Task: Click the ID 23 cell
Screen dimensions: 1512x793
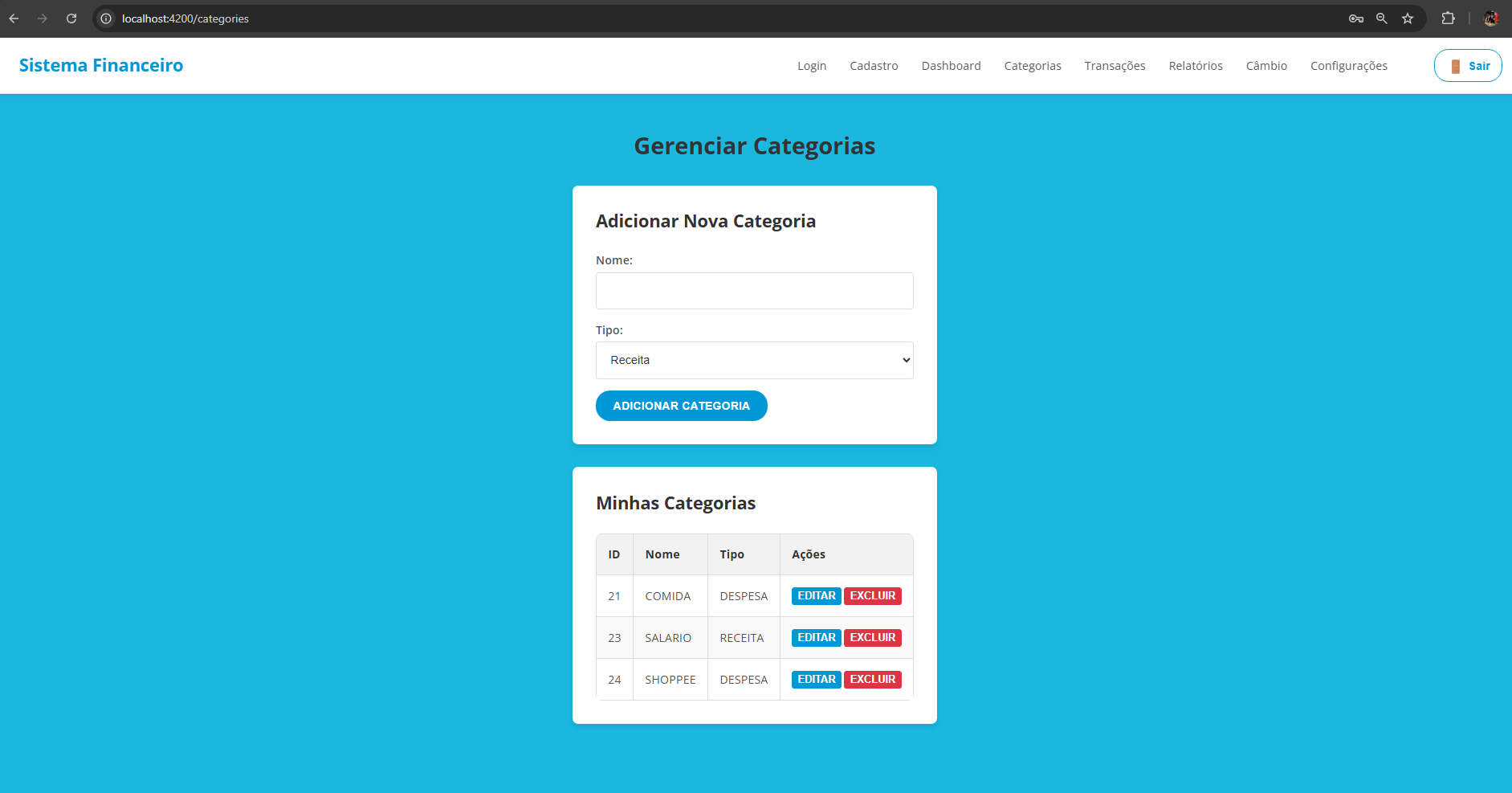Action: 614,638
